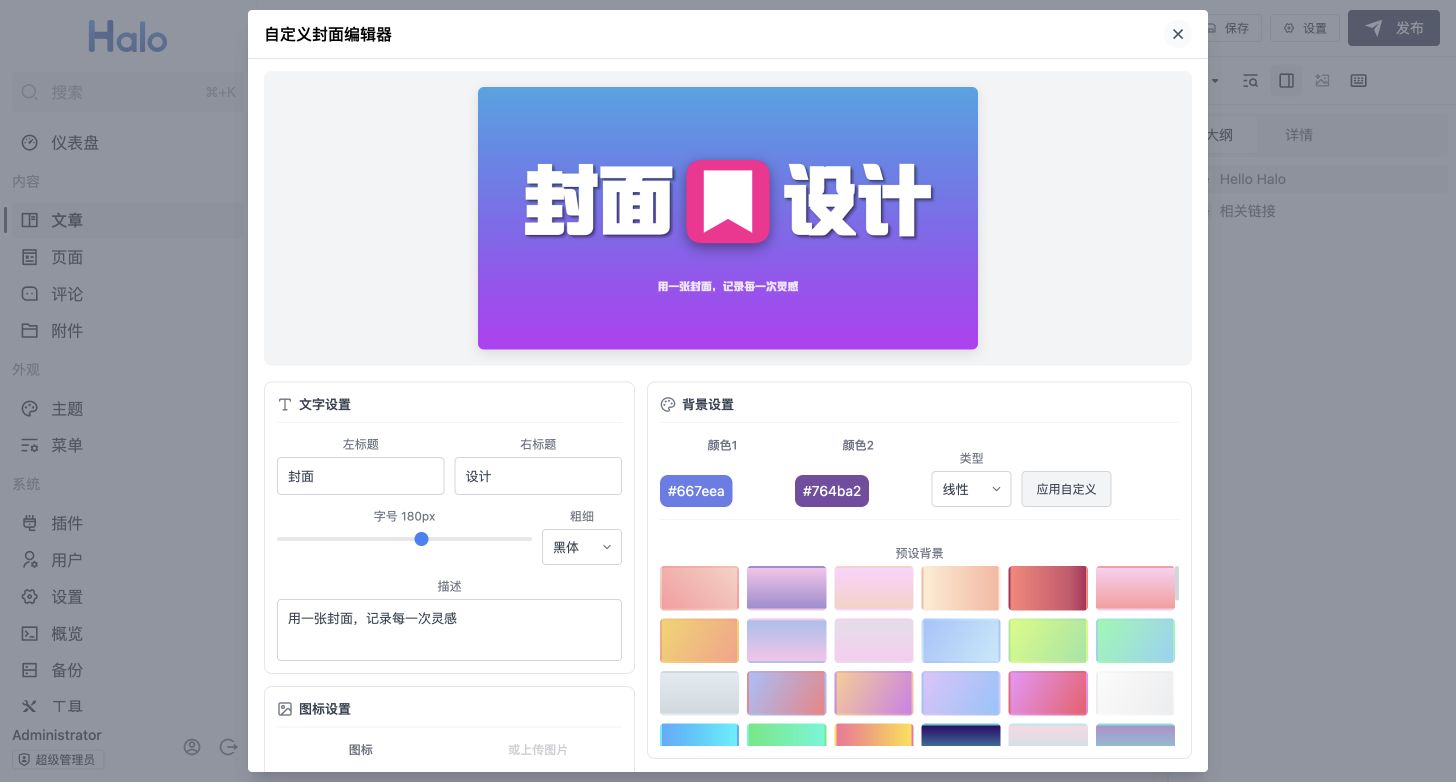Click the 保存 save button
This screenshot has width=1456, height=782.
pos(1235,28)
